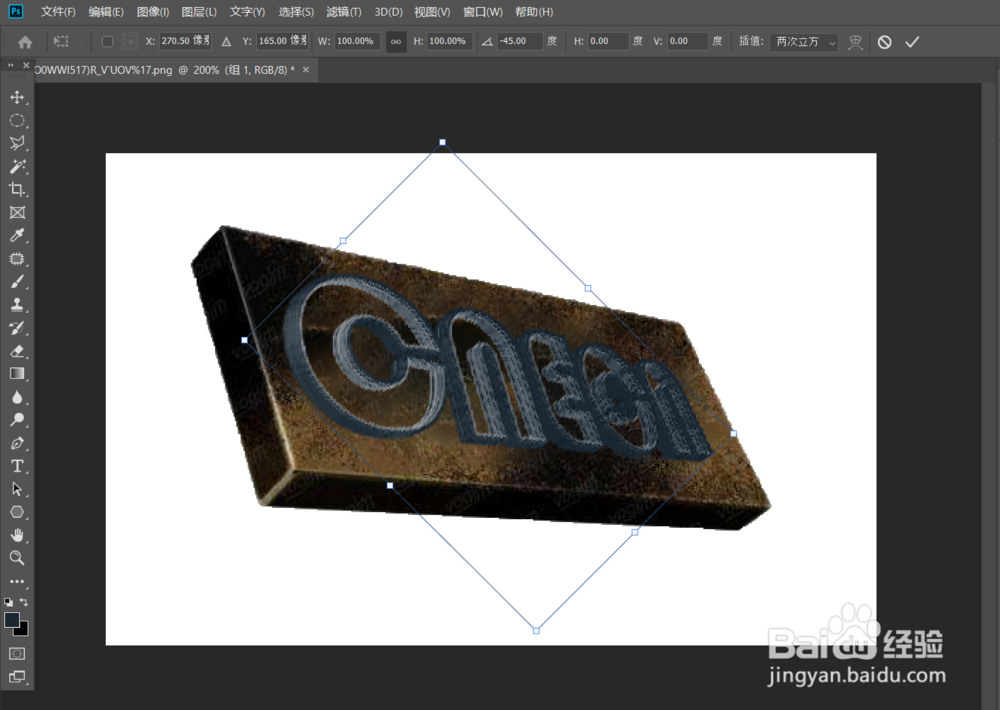The height and width of the screenshot is (710, 1000).
Task: Close the document tab
Action: point(306,70)
